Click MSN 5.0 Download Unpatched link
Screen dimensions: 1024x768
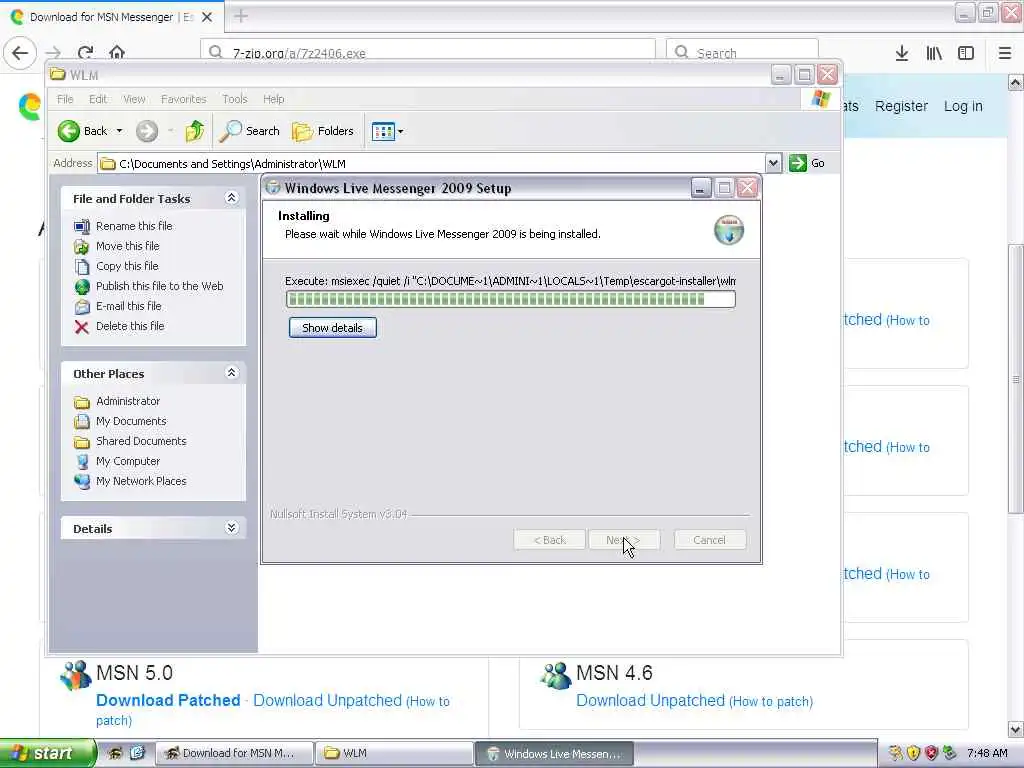click(x=327, y=700)
